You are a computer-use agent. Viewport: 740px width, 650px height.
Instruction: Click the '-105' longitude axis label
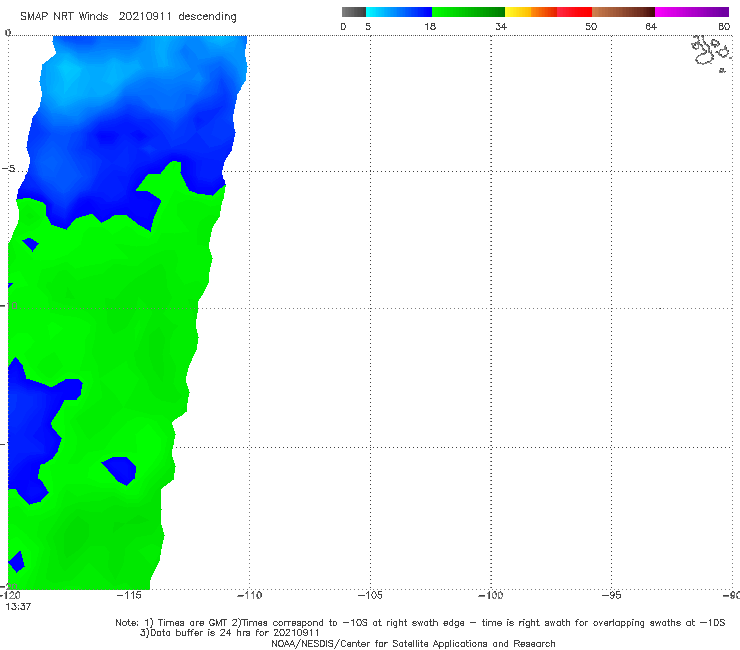(x=370, y=595)
